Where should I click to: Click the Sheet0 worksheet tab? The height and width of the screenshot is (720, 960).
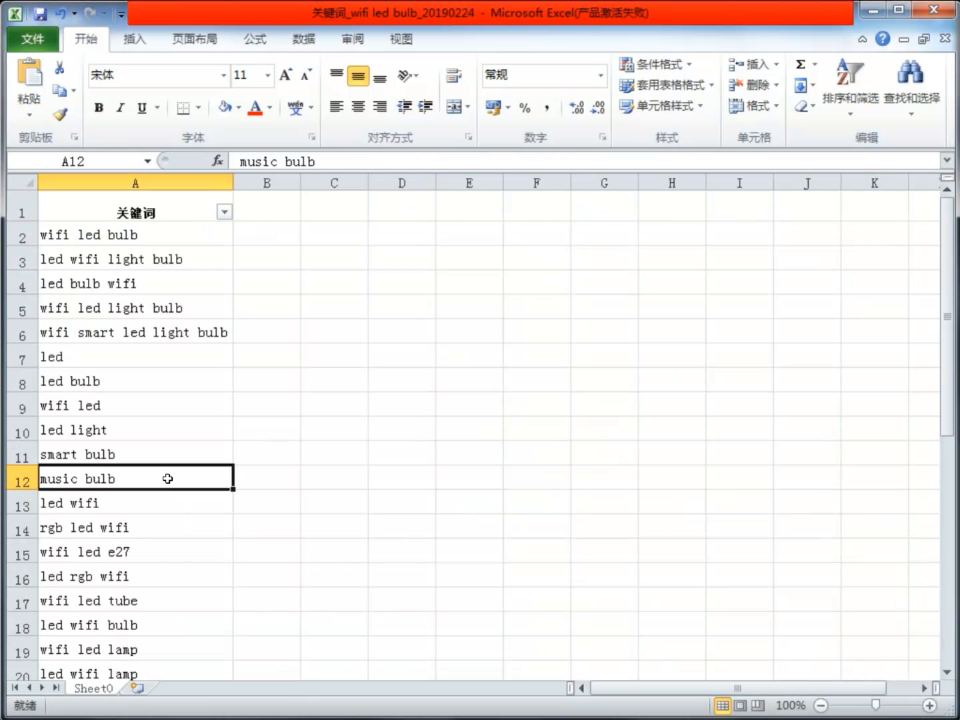coord(93,688)
